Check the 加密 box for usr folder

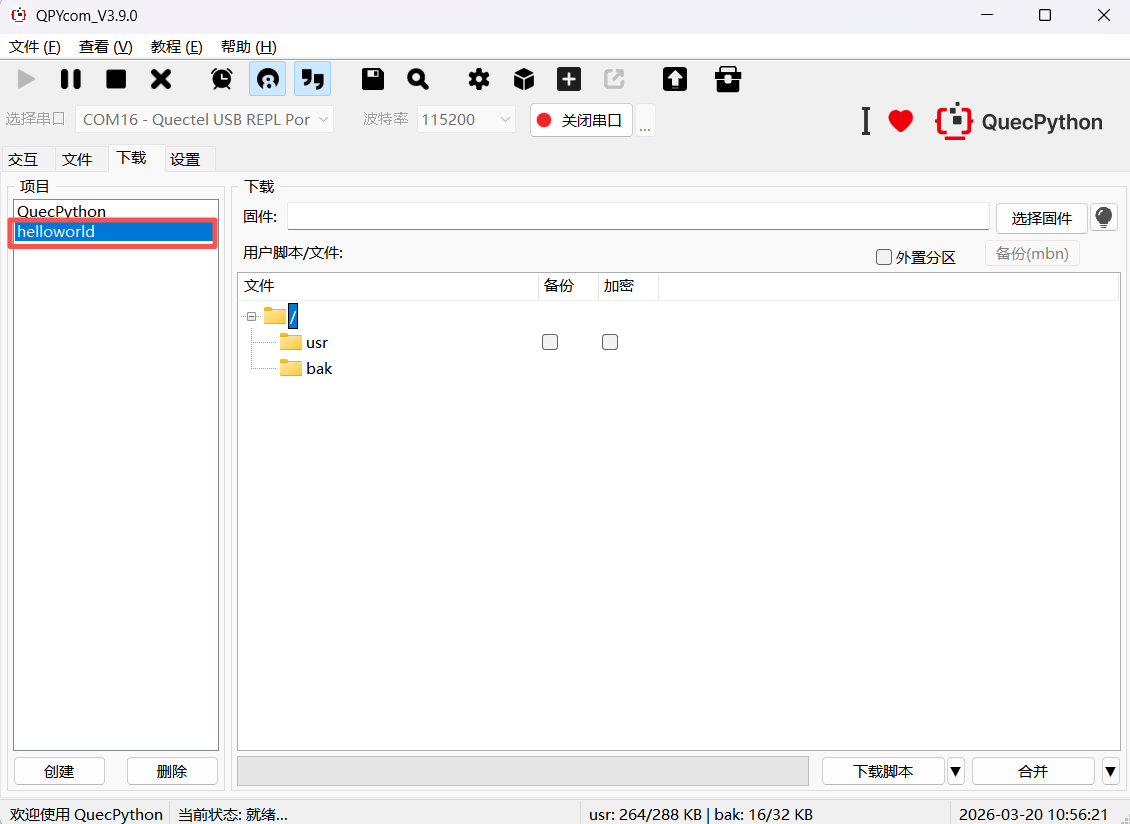click(x=610, y=342)
